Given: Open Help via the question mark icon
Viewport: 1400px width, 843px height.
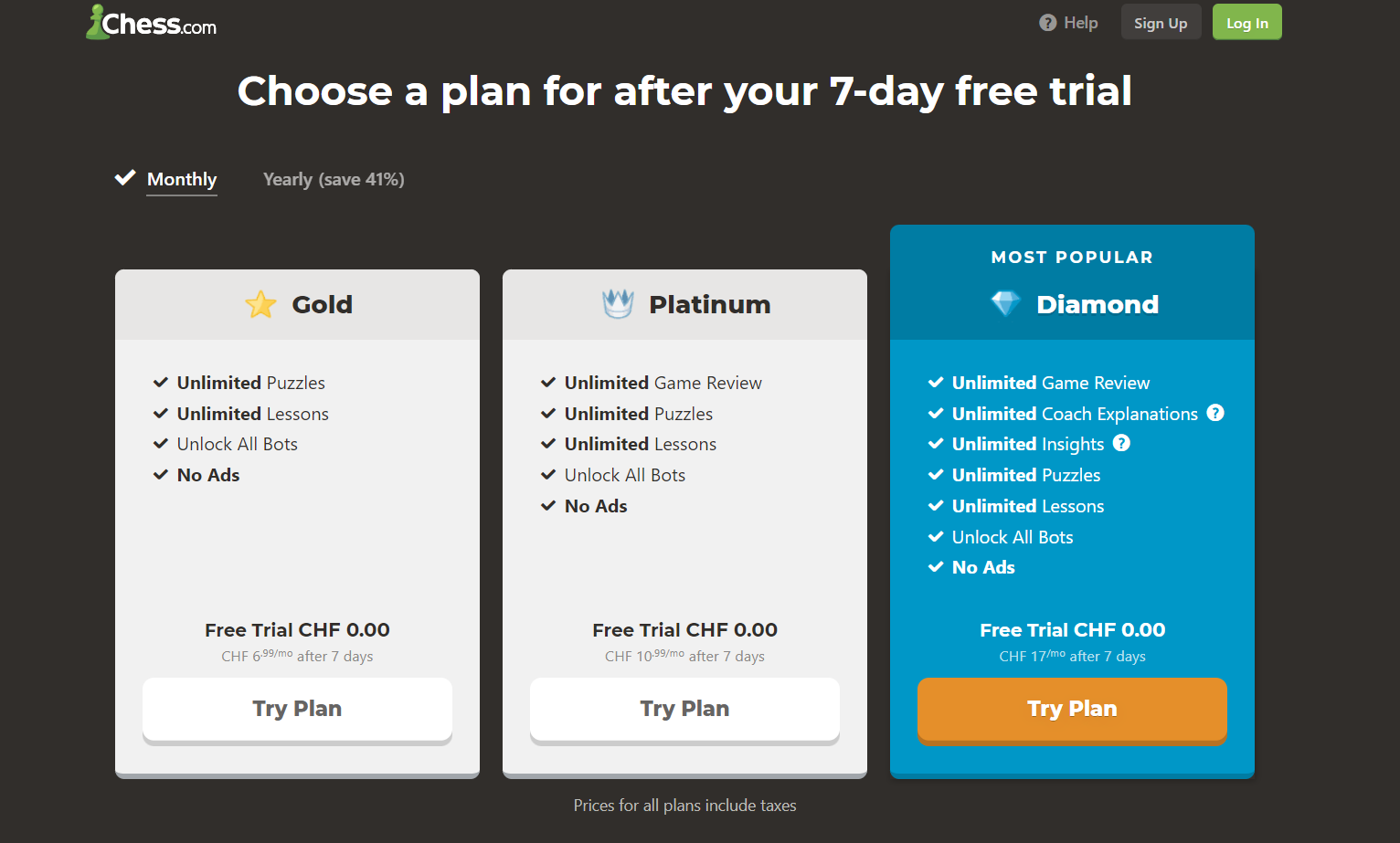Looking at the screenshot, I should [1047, 22].
